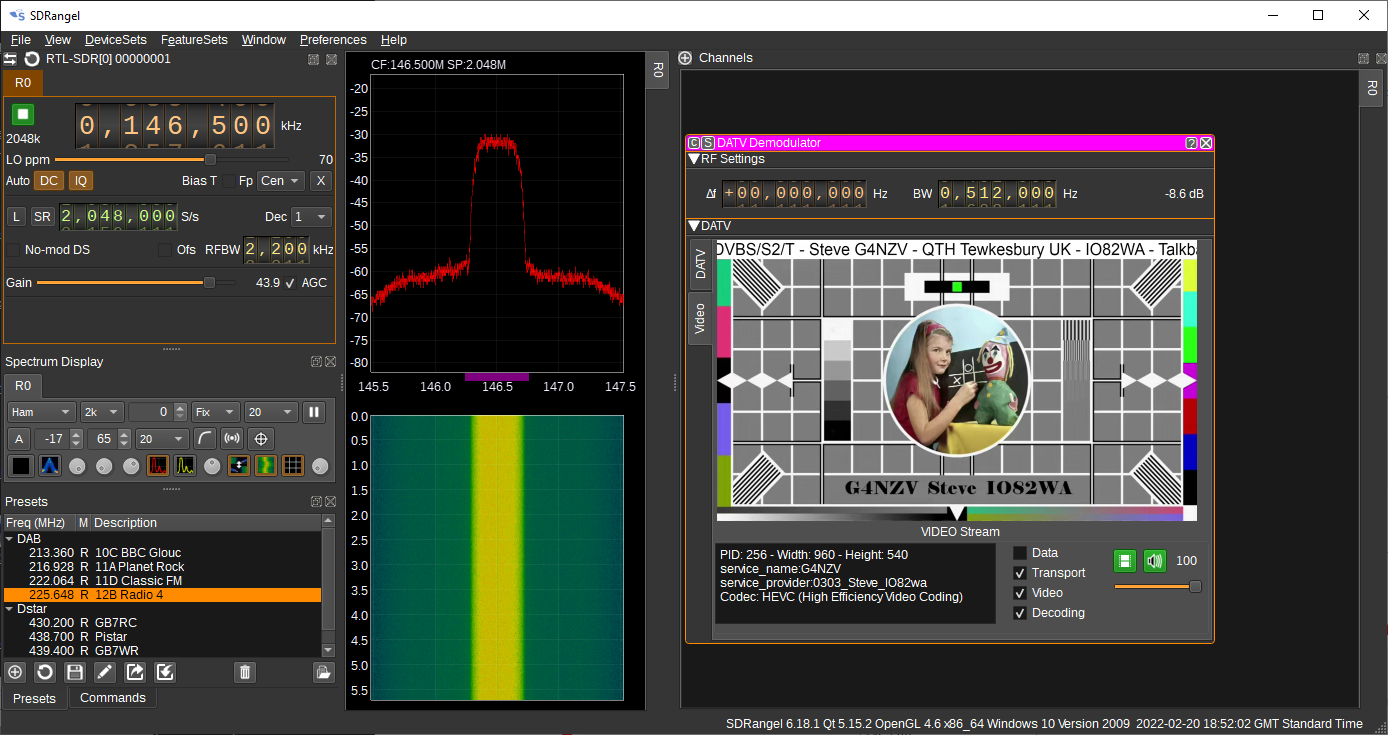Open spectrum calibration crosshair button
The image size is (1388, 735).
click(x=261, y=439)
